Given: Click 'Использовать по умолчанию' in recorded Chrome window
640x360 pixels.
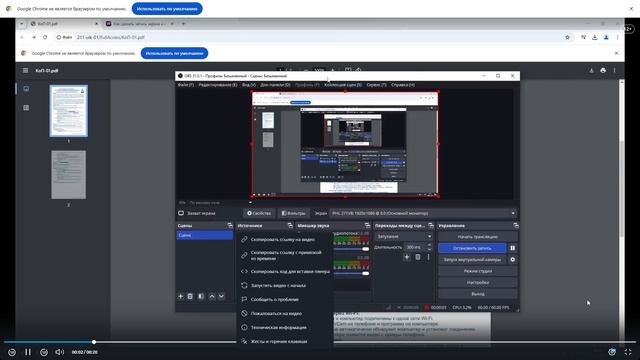Looking at the screenshot, I should click(x=174, y=53).
